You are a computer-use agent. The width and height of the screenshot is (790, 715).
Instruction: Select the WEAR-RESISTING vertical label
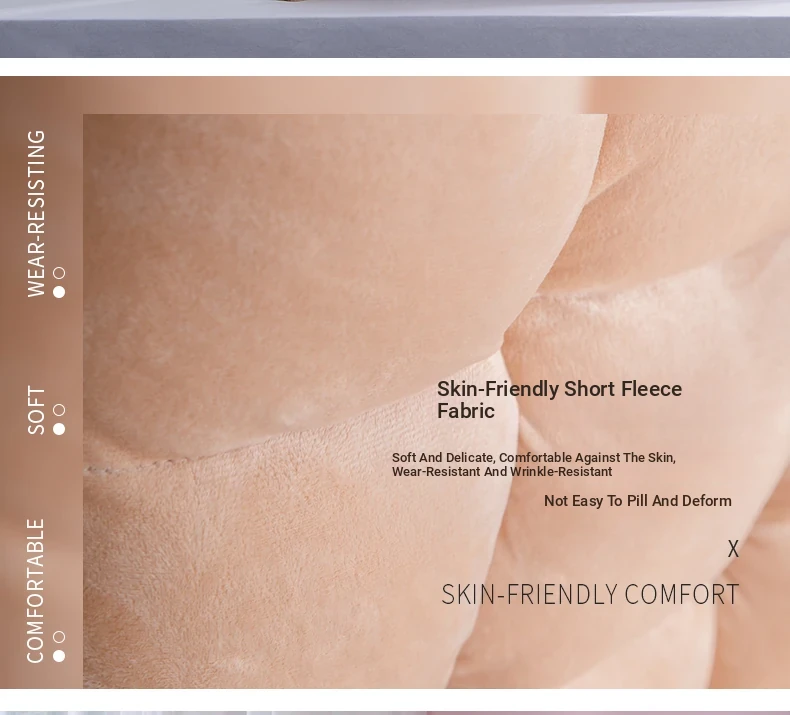click(36, 213)
